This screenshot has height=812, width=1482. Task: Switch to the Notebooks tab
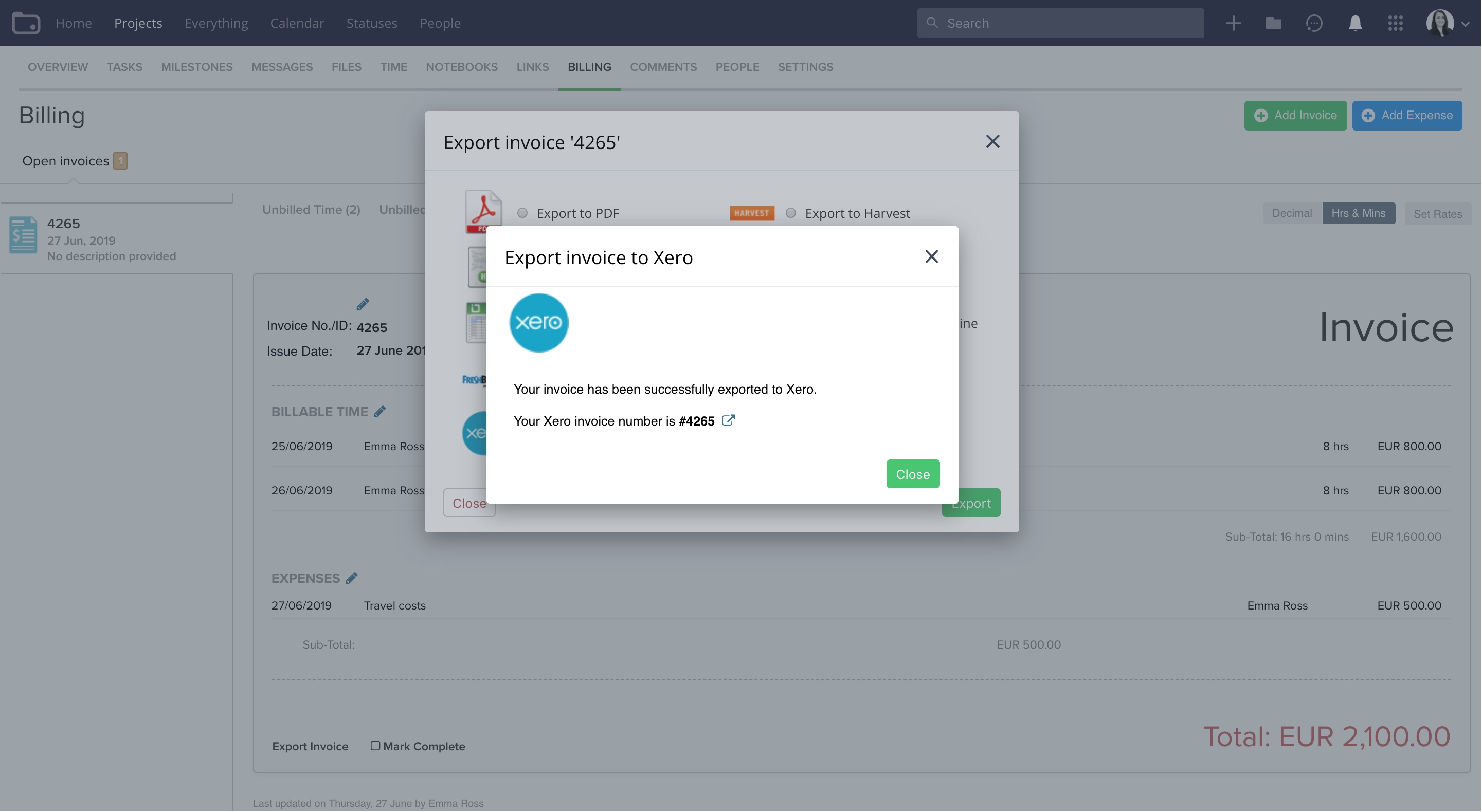461,67
